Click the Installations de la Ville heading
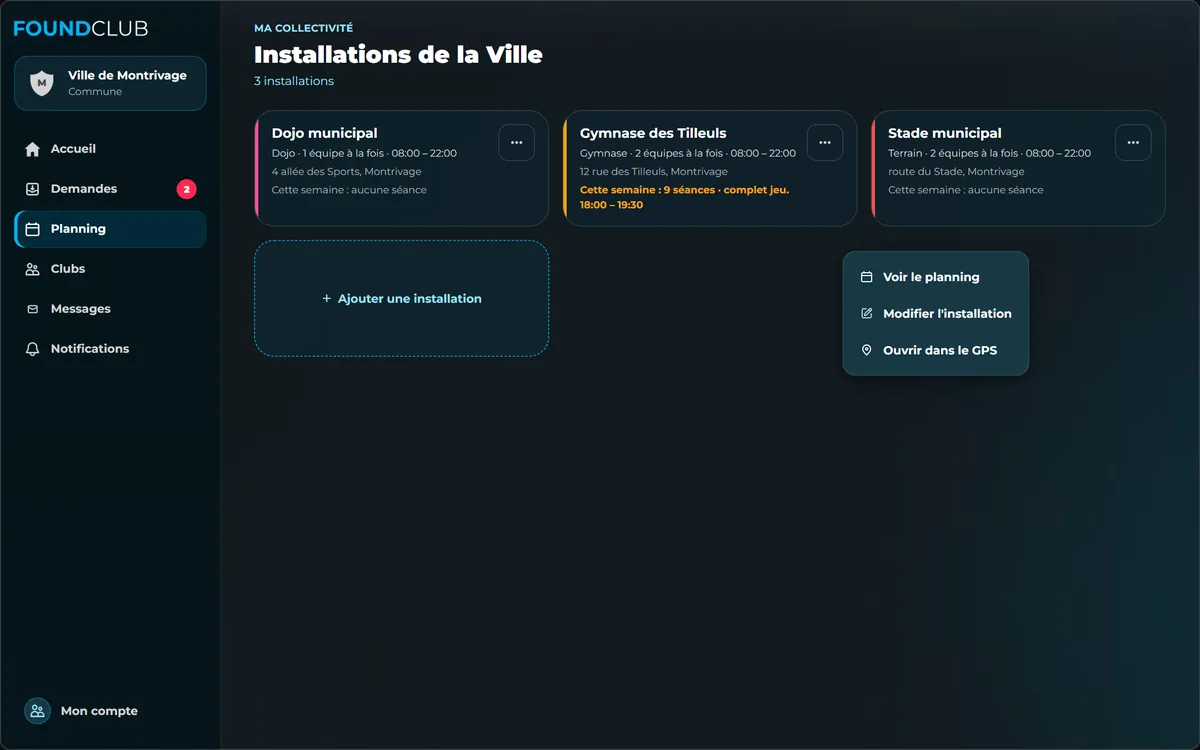The width and height of the screenshot is (1200, 750). [398, 54]
